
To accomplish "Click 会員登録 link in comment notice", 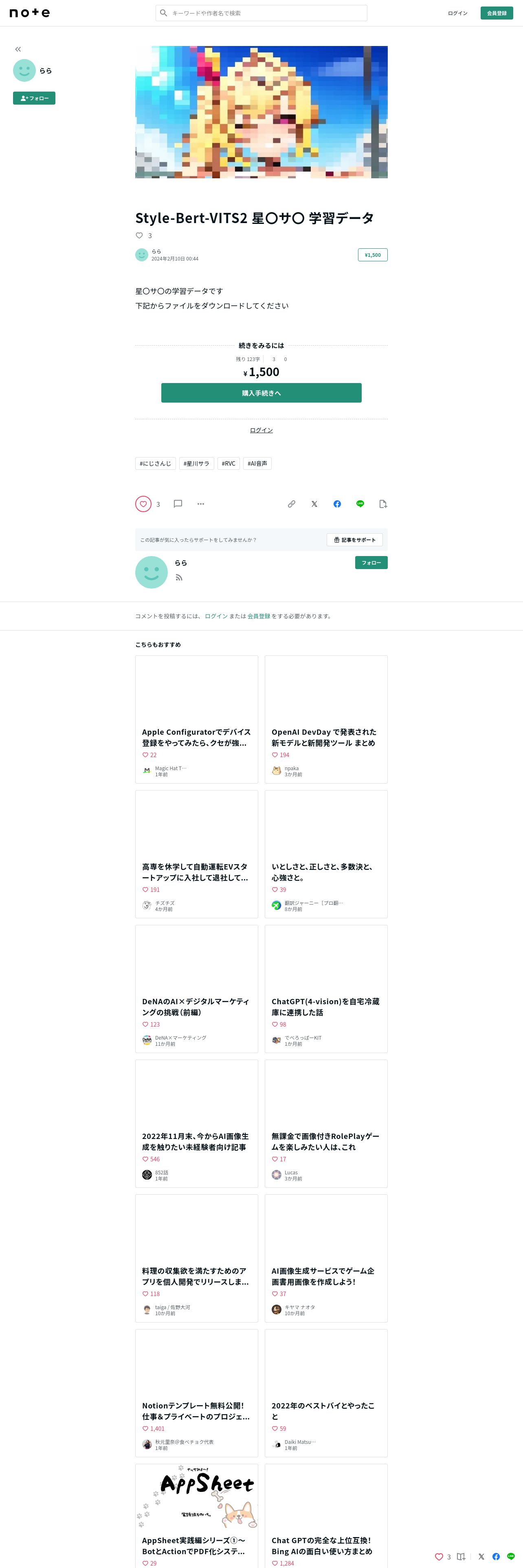I will pos(259,616).
